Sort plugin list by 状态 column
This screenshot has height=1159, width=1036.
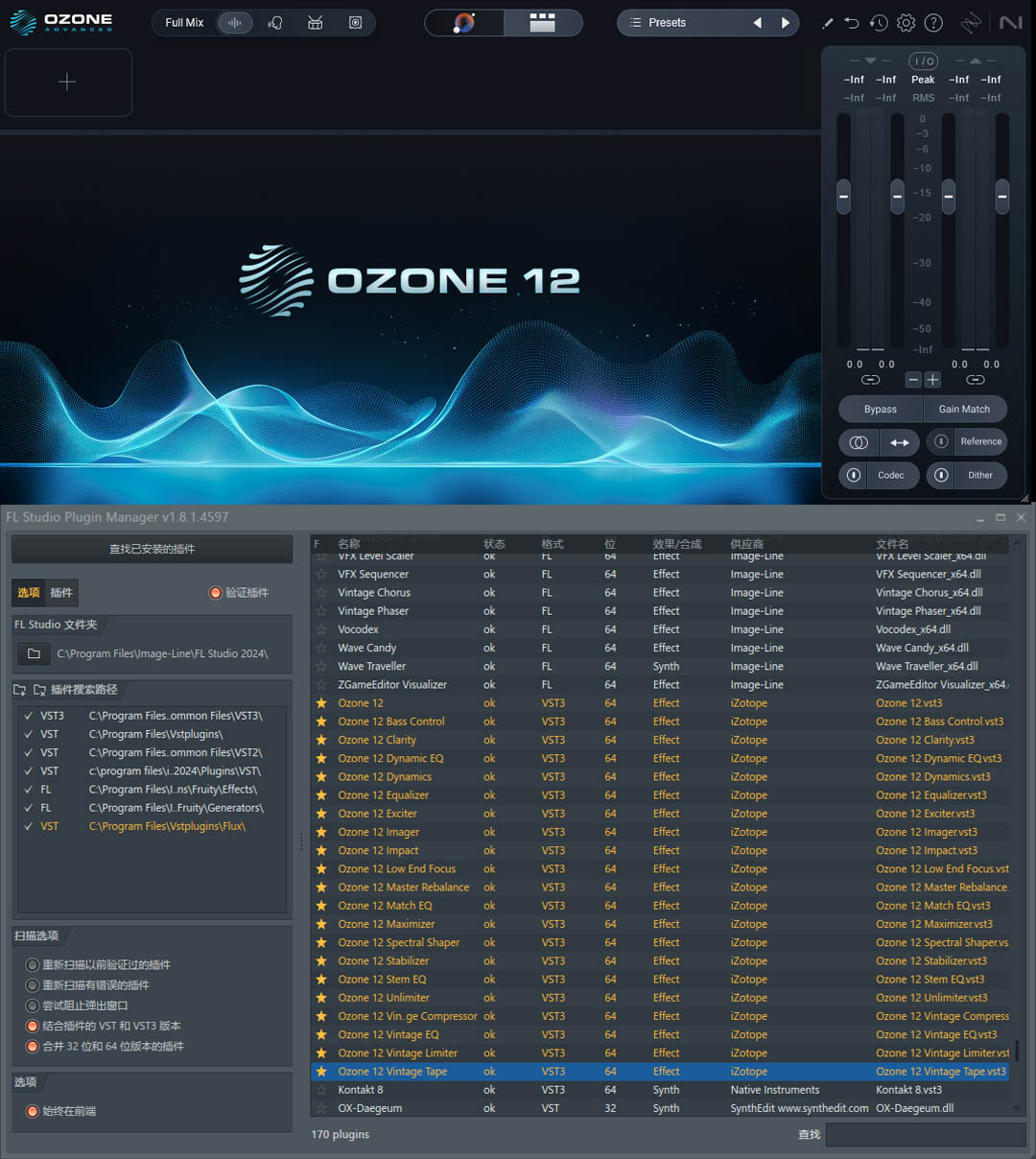point(494,544)
